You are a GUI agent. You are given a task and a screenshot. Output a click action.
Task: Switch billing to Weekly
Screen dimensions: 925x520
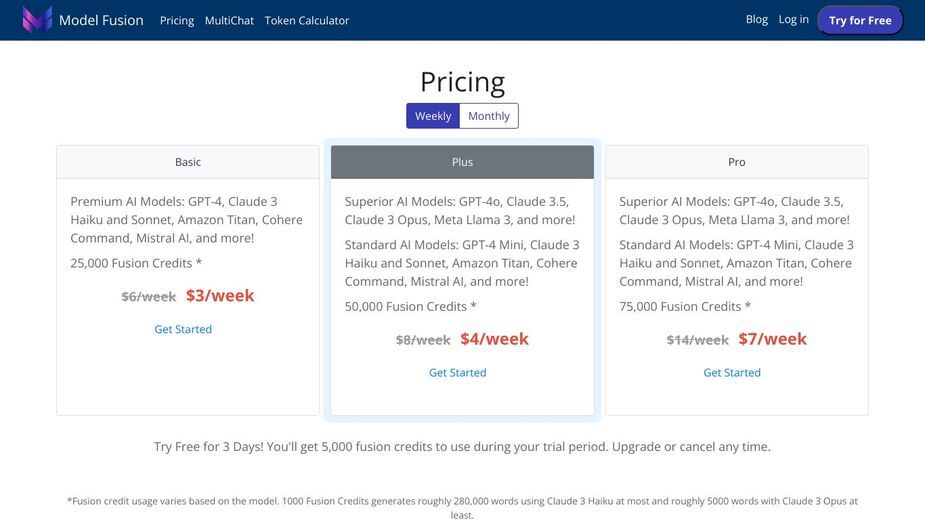pos(433,116)
